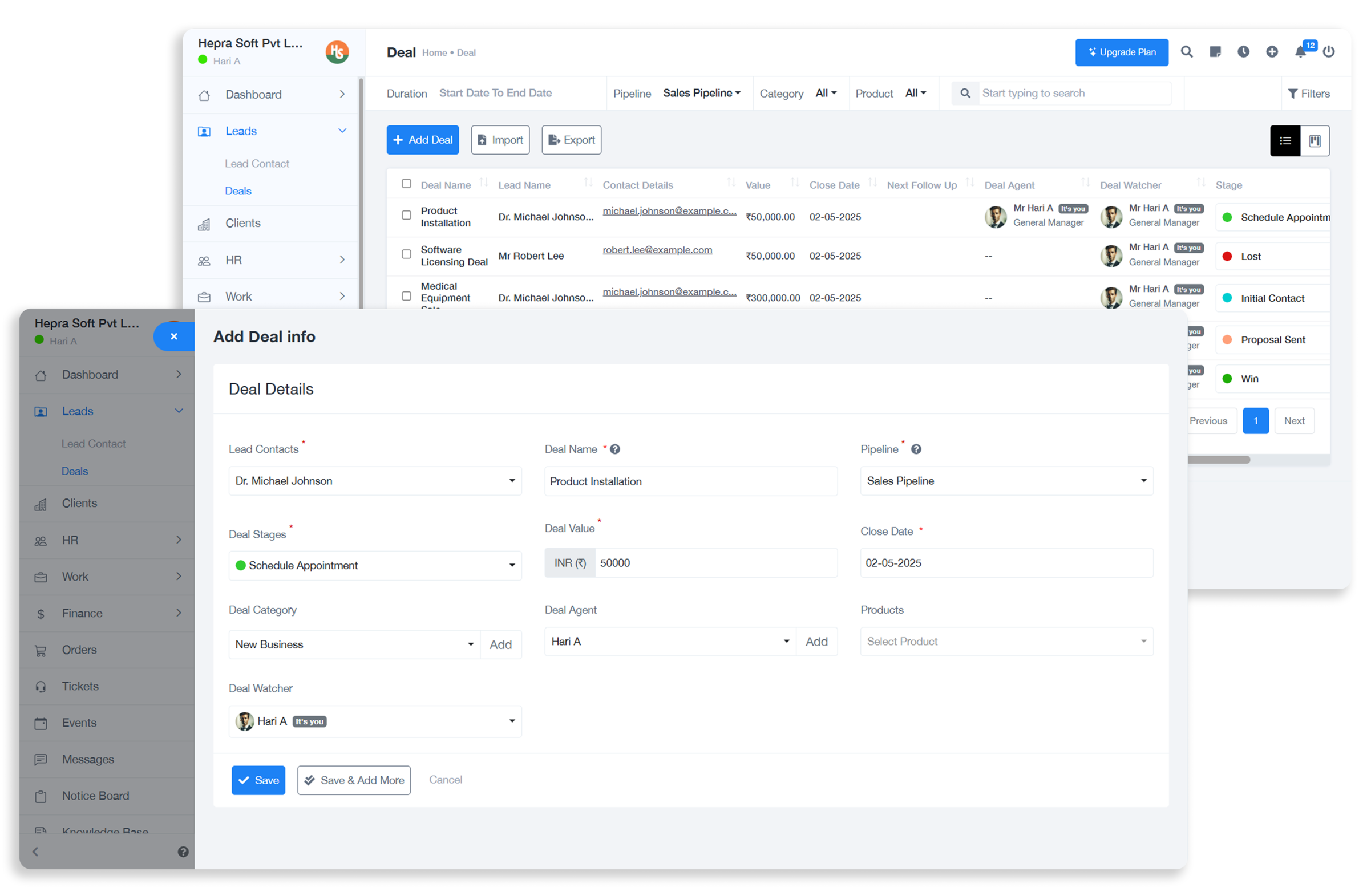Viewport: 1367px width, 896px height.
Task: Check the Product Installation deal checkbox
Action: click(406, 215)
